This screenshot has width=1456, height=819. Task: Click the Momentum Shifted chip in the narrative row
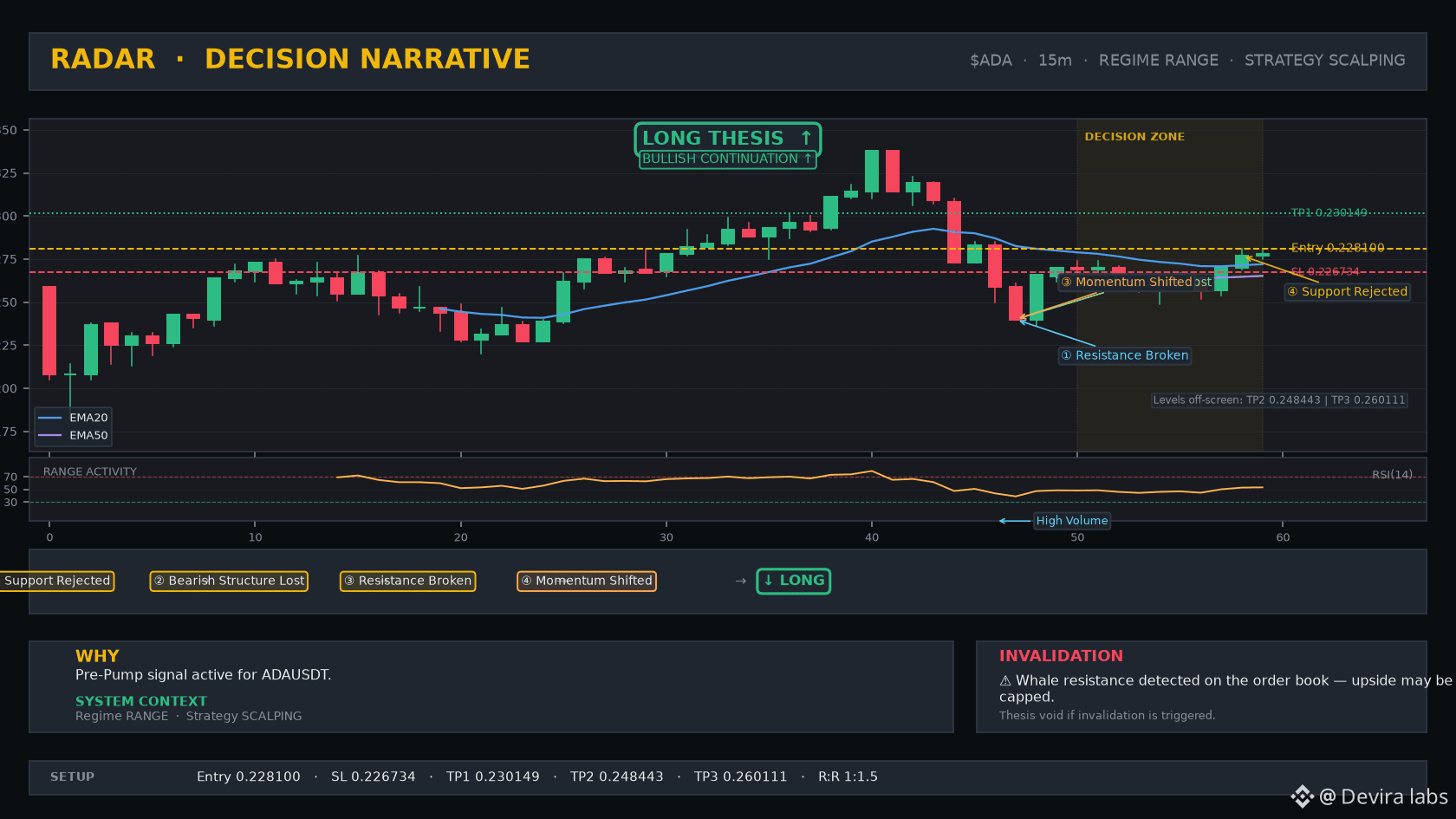pos(587,581)
